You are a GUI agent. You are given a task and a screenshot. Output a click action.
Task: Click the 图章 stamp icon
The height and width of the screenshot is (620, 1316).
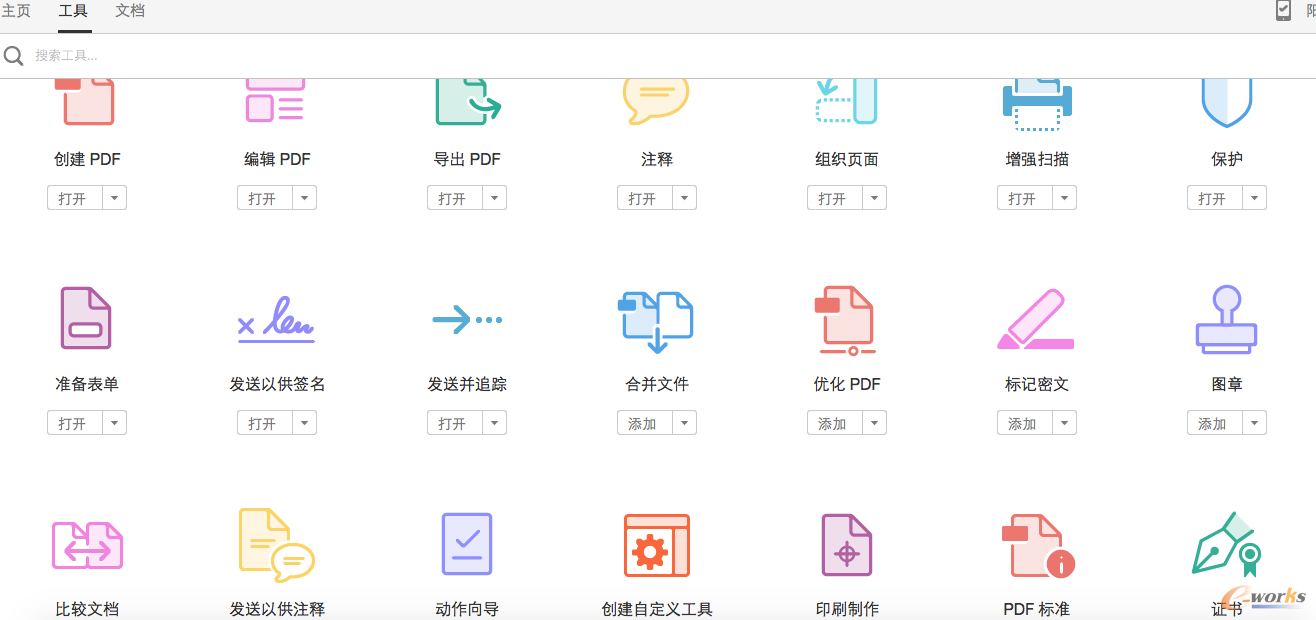pos(1227,320)
